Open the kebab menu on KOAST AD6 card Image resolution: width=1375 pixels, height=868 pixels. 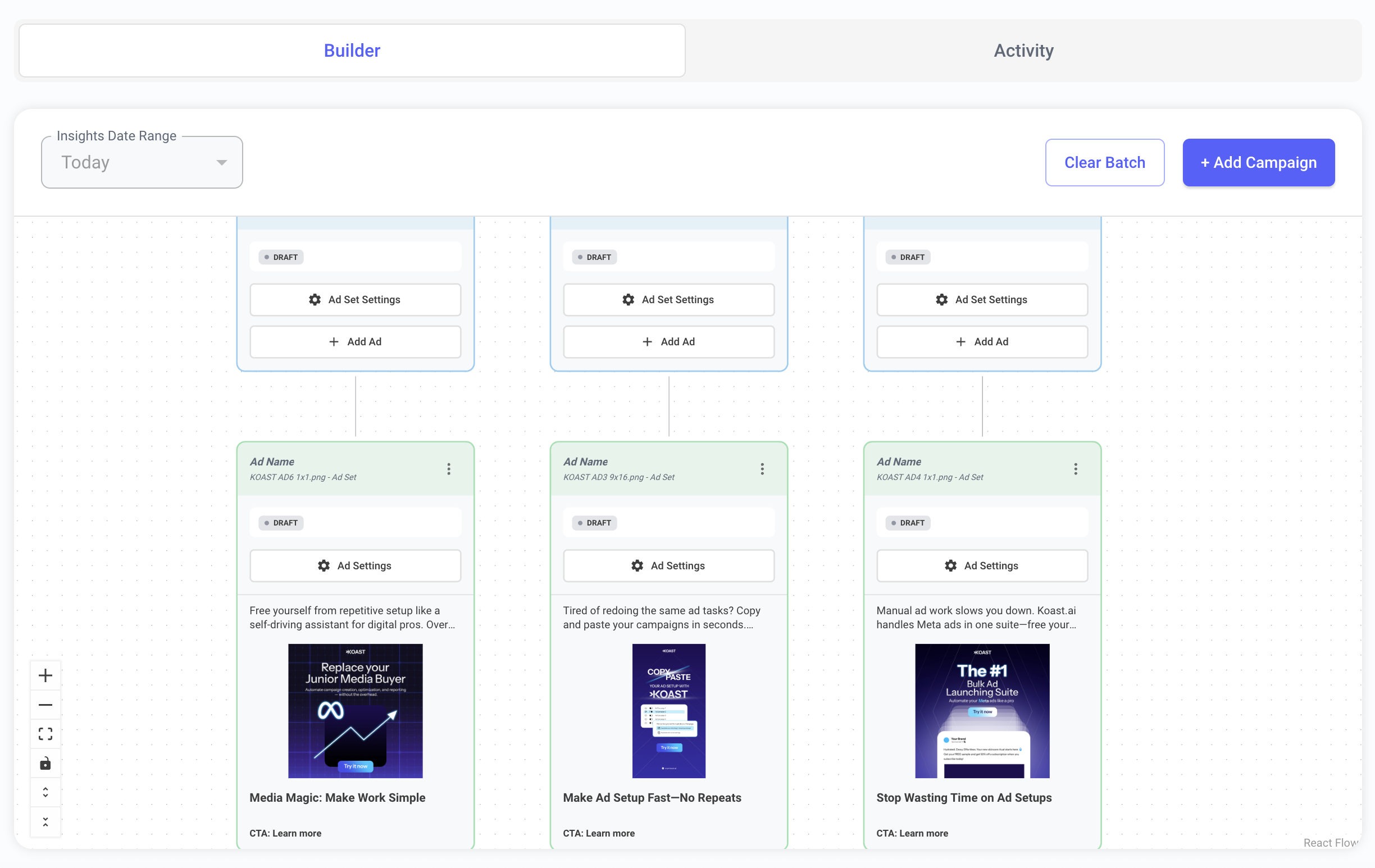pyautogui.click(x=449, y=468)
